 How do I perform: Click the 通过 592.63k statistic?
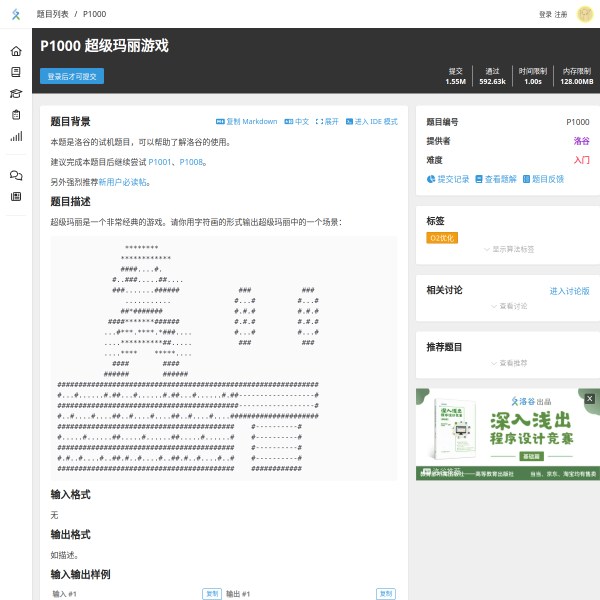(x=492, y=76)
